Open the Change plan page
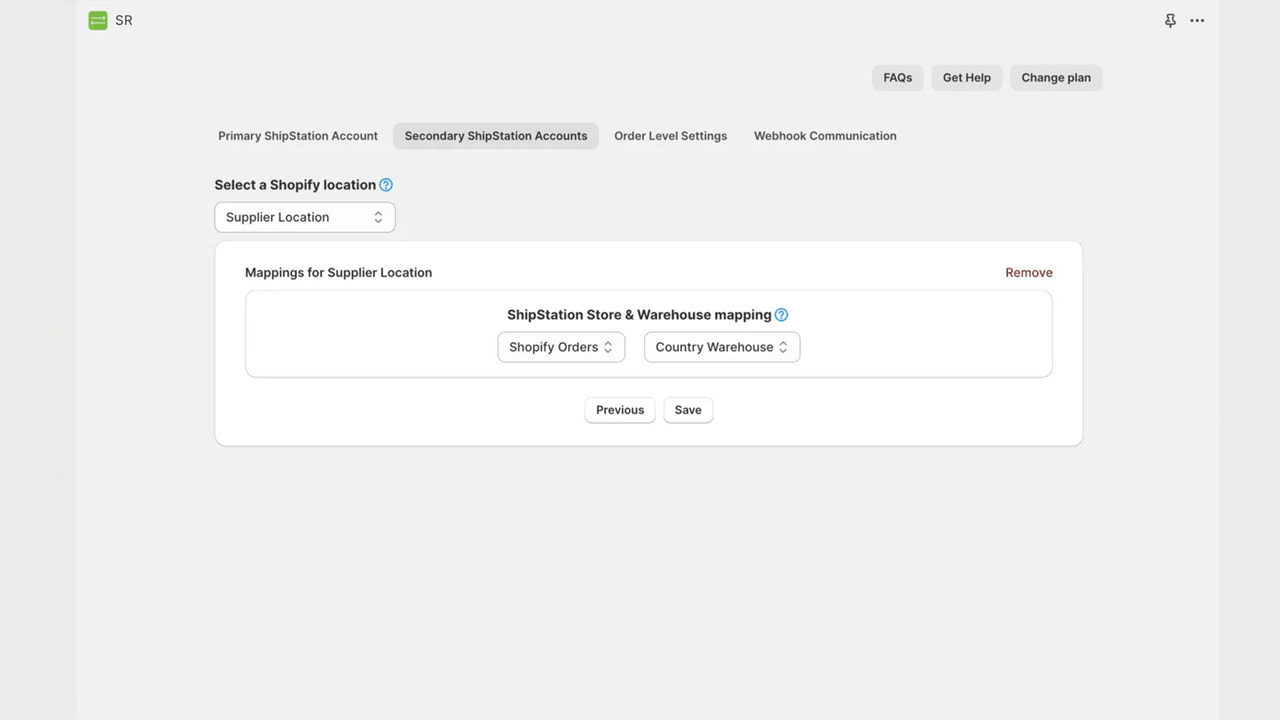The height and width of the screenshot is (720, 1280). pos(1056,78)
